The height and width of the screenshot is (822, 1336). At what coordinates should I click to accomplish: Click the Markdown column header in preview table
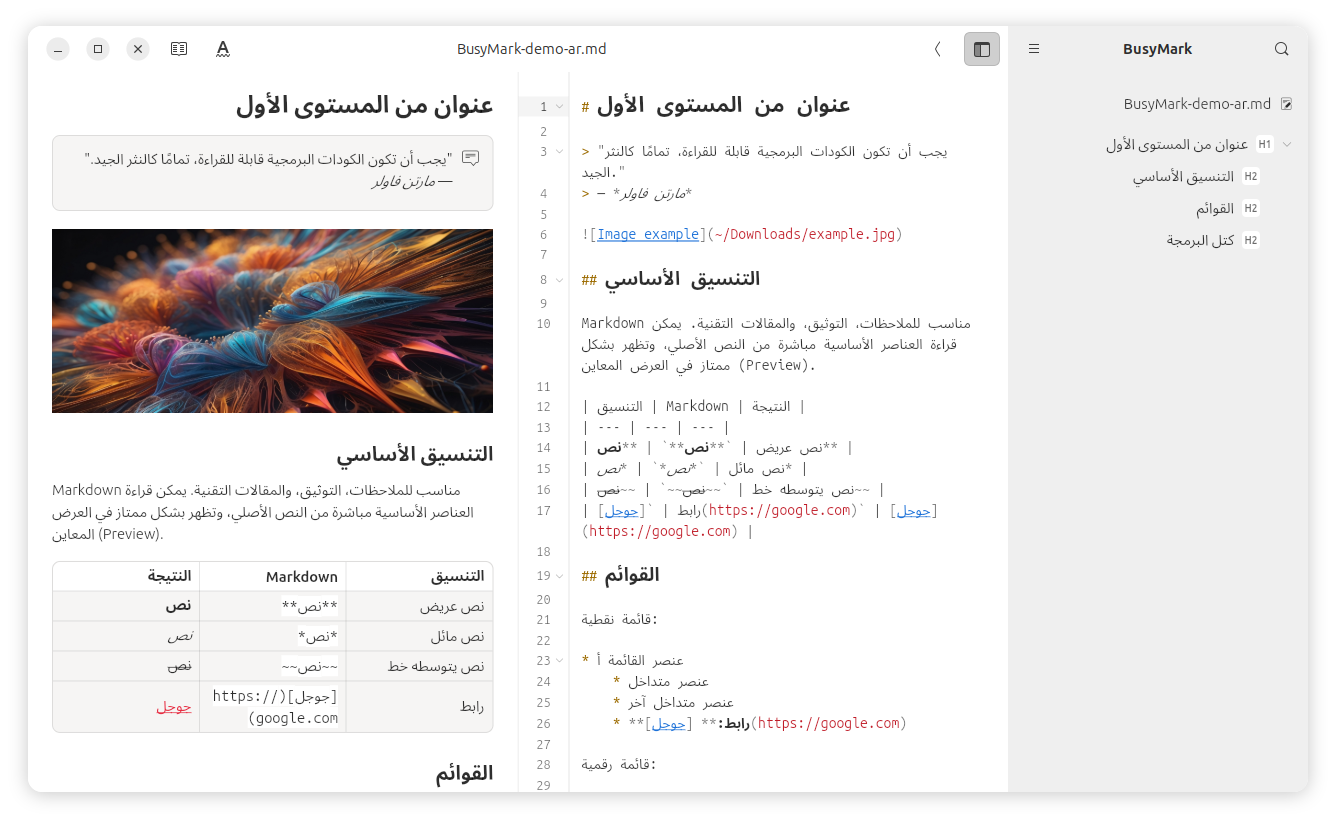pos(302,577)
